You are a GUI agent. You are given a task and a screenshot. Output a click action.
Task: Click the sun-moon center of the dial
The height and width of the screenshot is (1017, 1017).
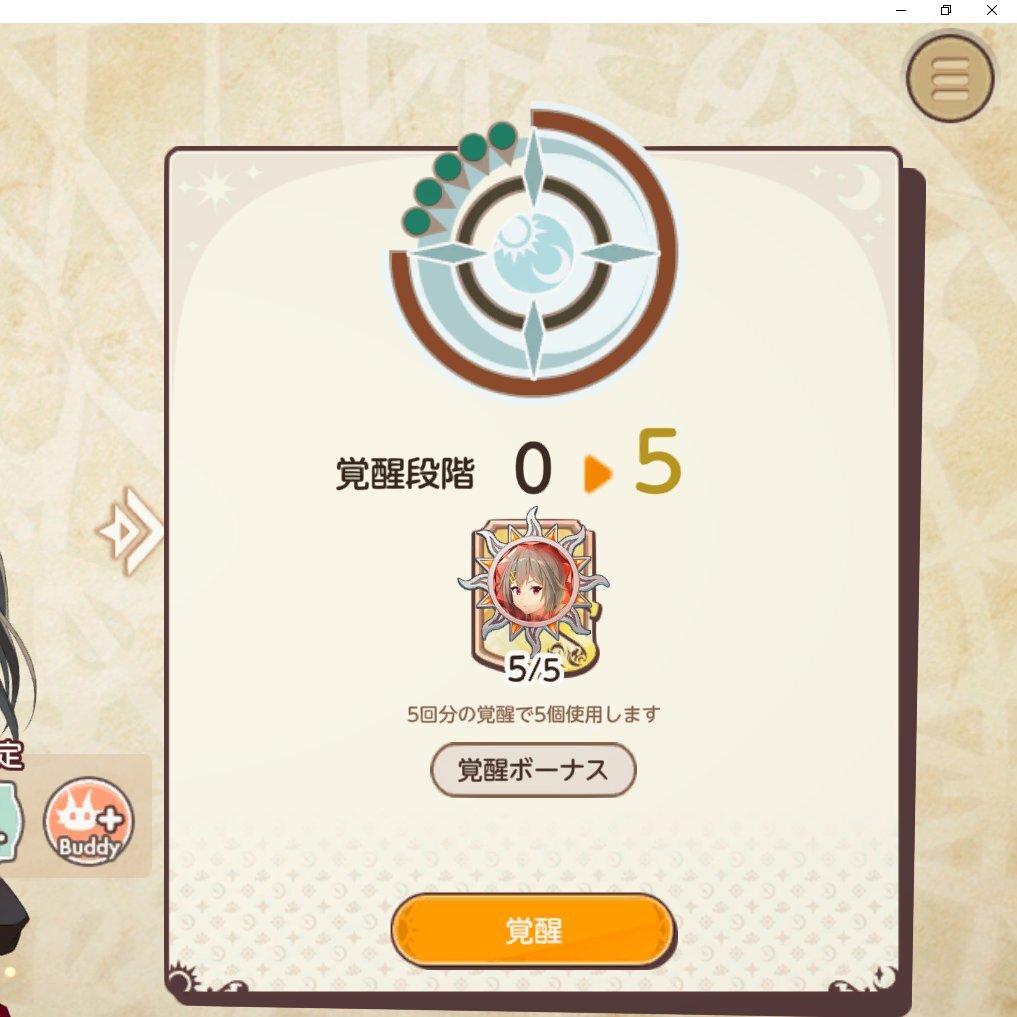coord(533,253)
